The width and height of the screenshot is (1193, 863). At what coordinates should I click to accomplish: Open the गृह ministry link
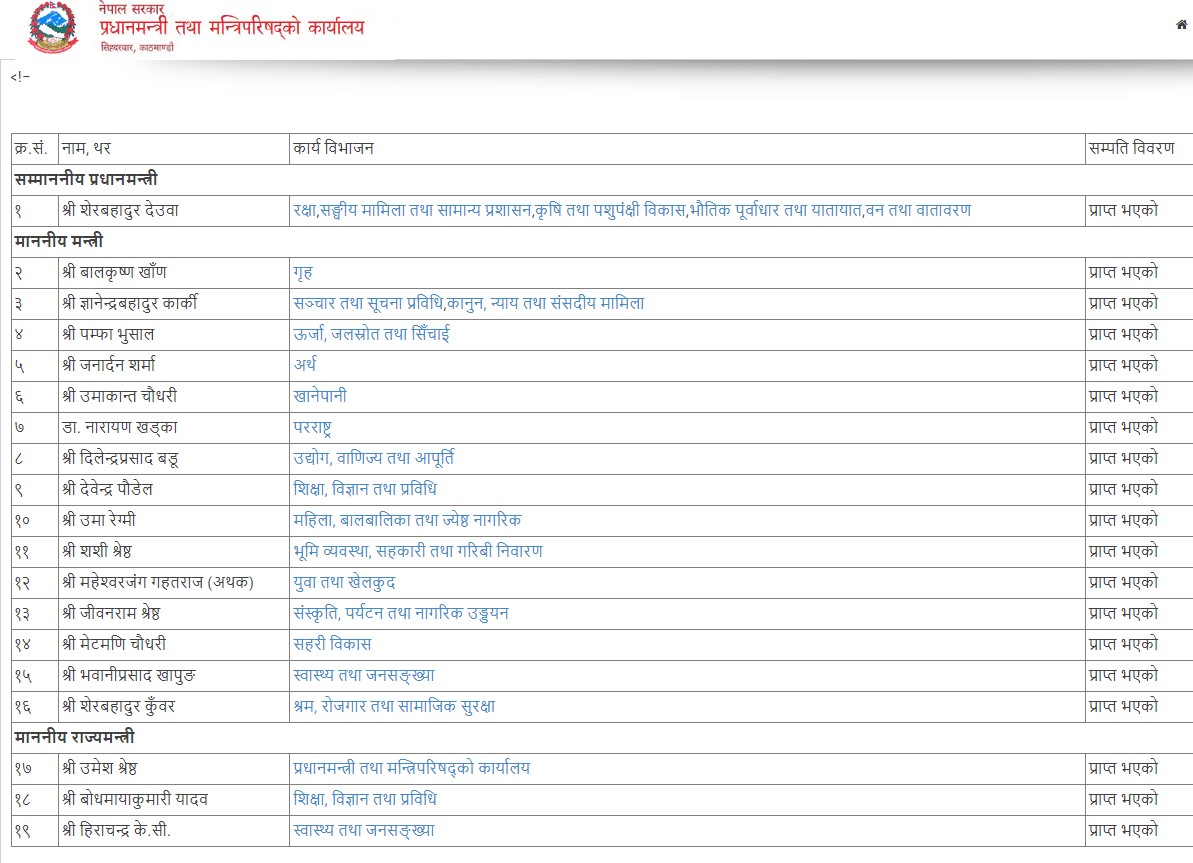(303, 272)
